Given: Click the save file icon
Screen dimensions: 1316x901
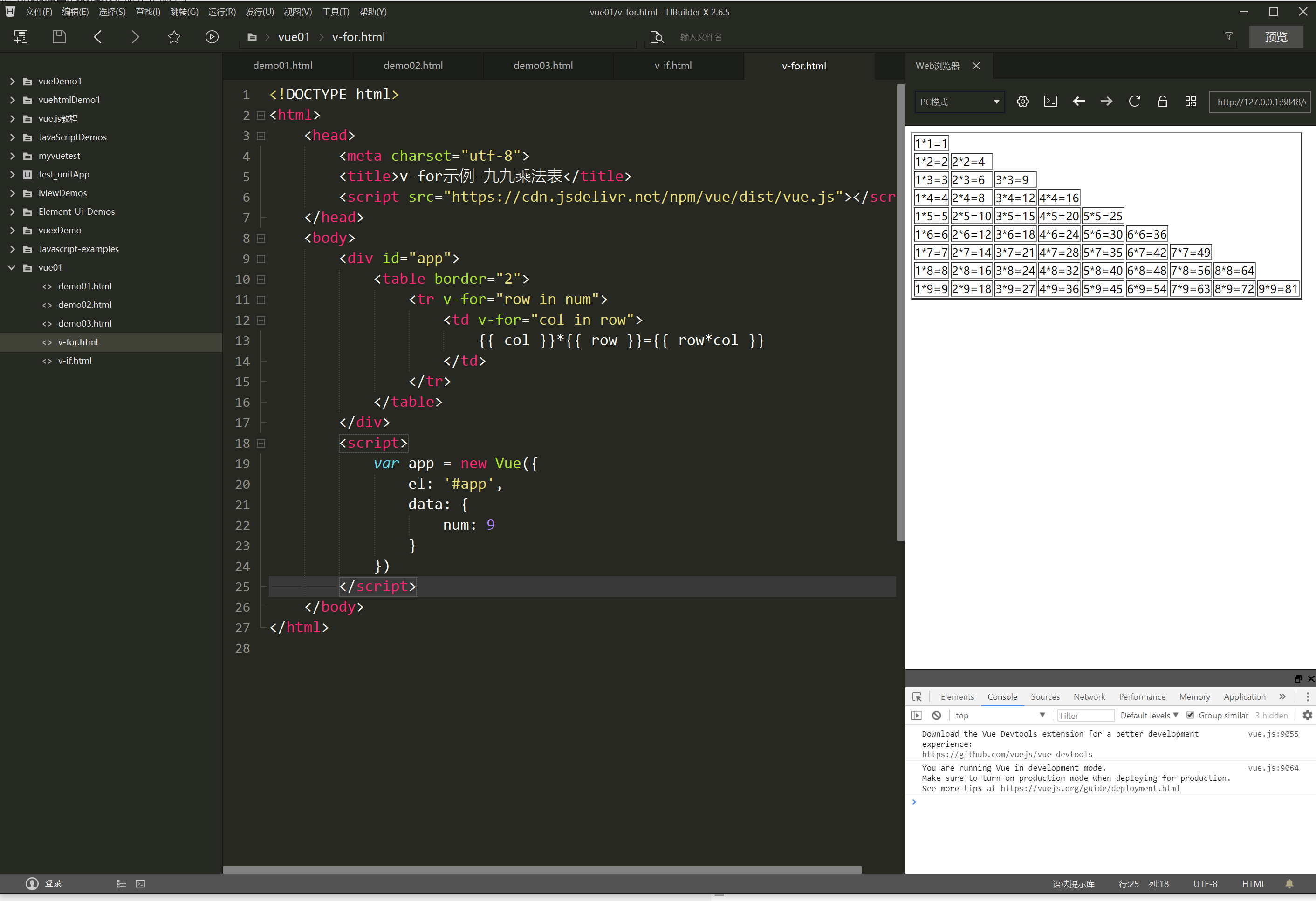Looking at the screenshot, I should coord(59,37).
